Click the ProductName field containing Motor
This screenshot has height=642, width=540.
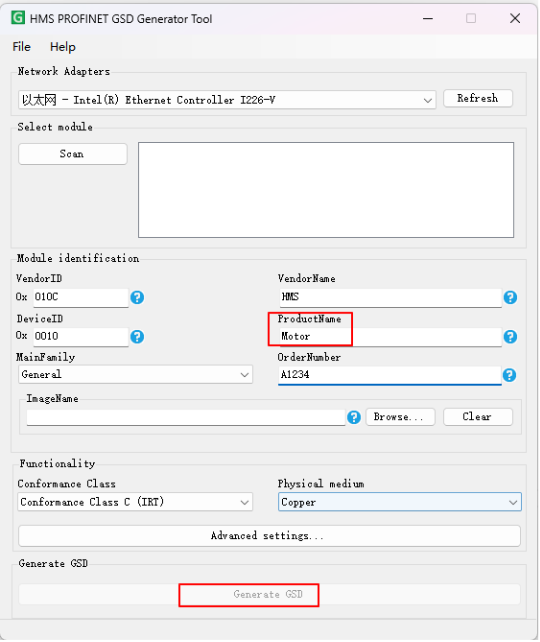tap(391, 337)
